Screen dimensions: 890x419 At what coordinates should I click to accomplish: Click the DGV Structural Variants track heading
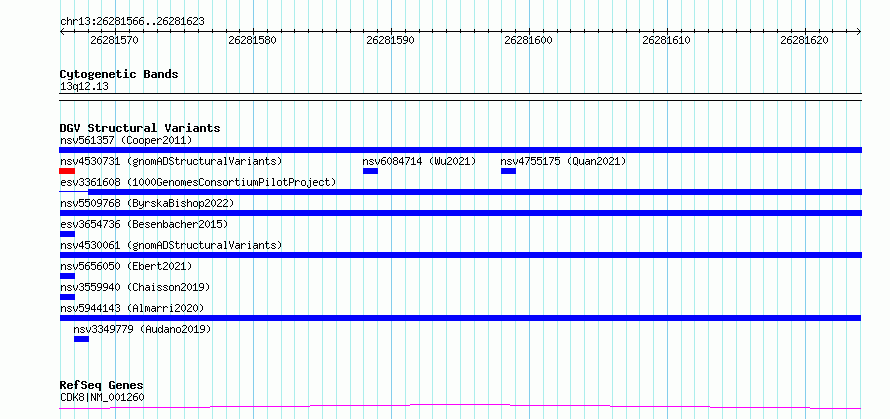pyautogui.click(x=140, y=128)
